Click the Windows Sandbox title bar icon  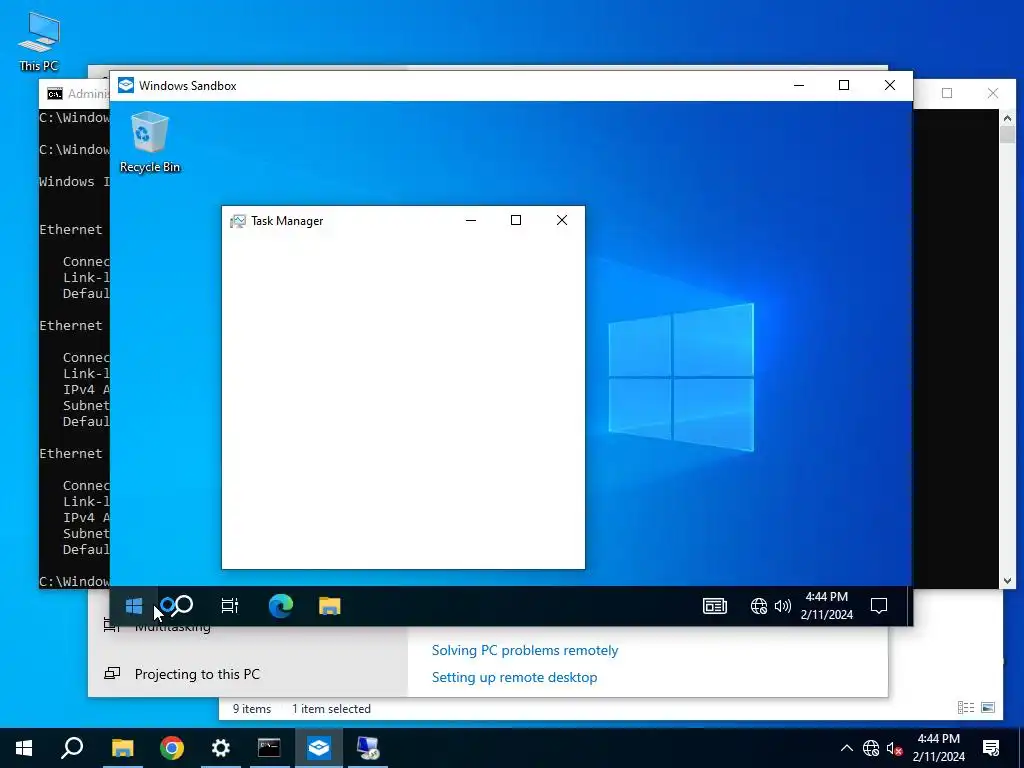(126, 86)
